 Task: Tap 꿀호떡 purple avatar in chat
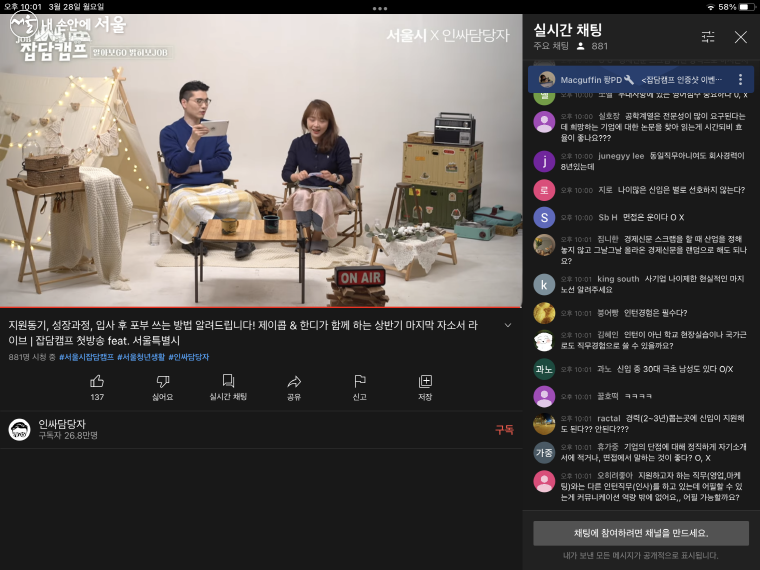pyautogui.click(x=544, y=396)
